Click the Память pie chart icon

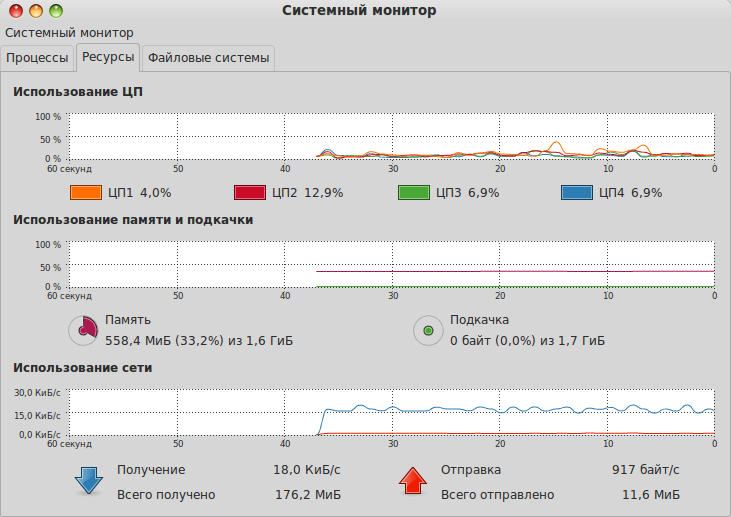[83, 330]
